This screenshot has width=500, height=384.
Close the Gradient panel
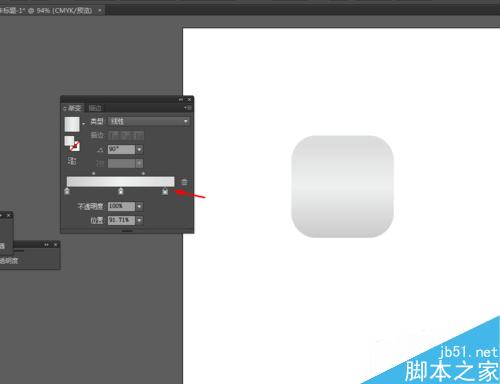point(189,99)
